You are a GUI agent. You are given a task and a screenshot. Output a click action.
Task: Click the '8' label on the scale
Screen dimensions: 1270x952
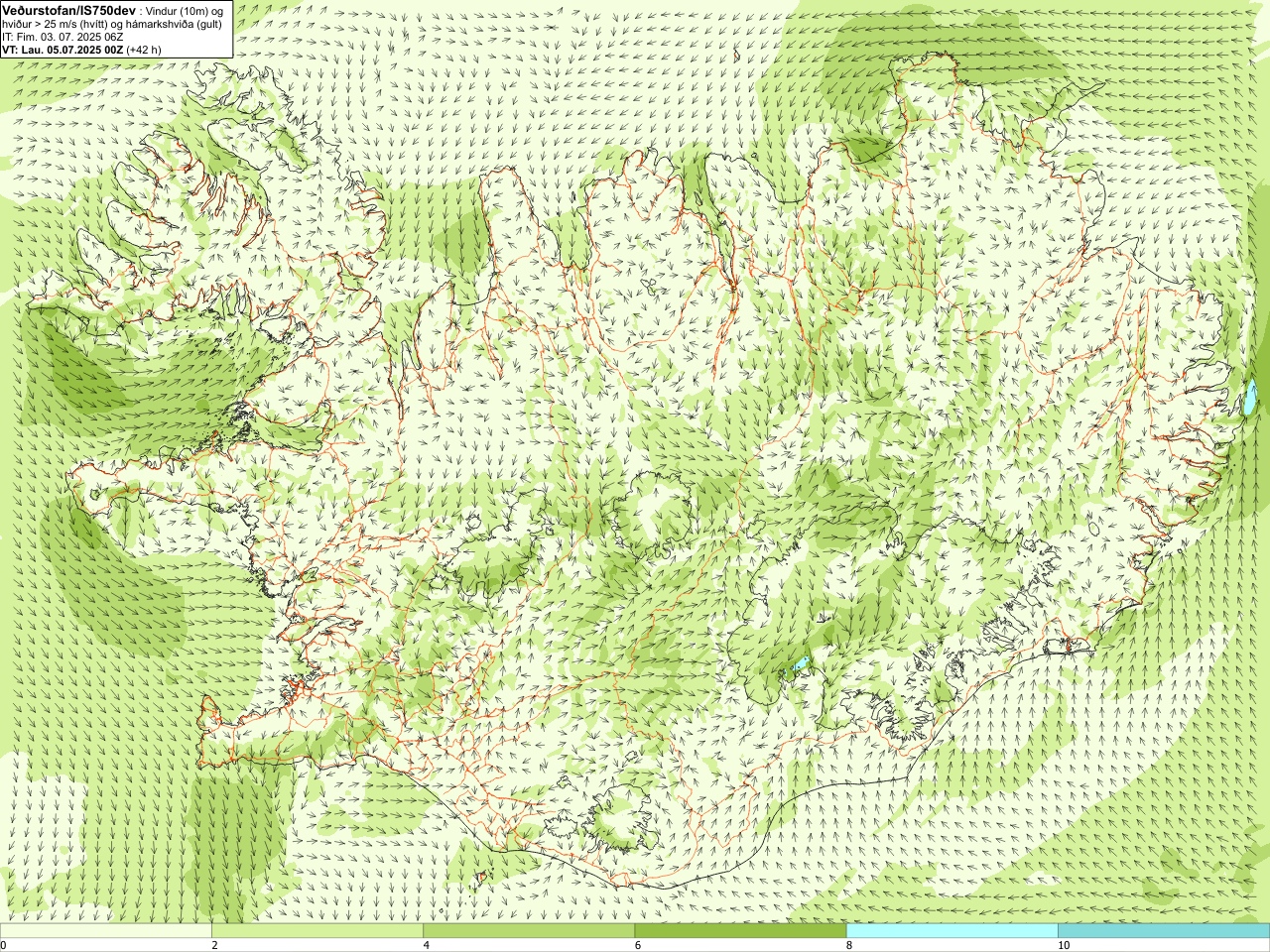pyautogui.click(x=849, y=945)
